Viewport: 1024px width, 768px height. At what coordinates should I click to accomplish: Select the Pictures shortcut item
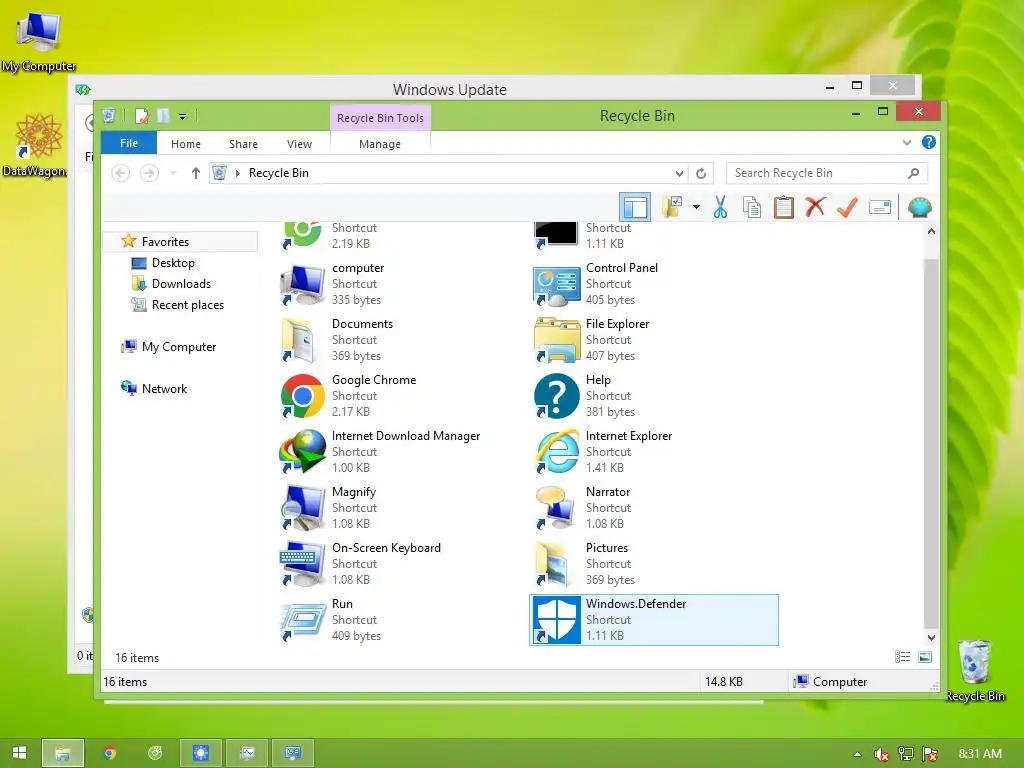coord(653,564)
